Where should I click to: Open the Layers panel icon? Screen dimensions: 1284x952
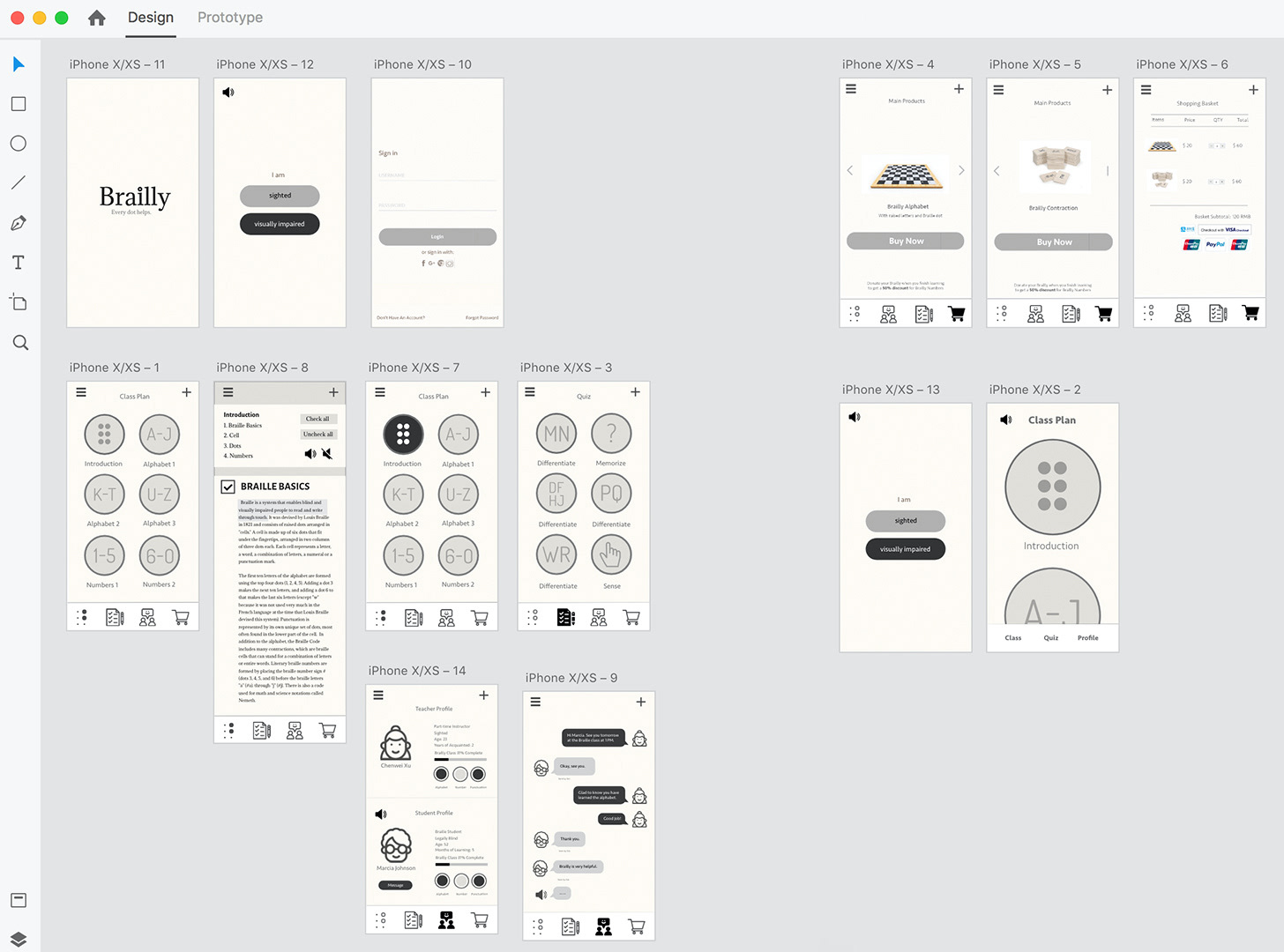pyautogui.click(x=19, y=939)
